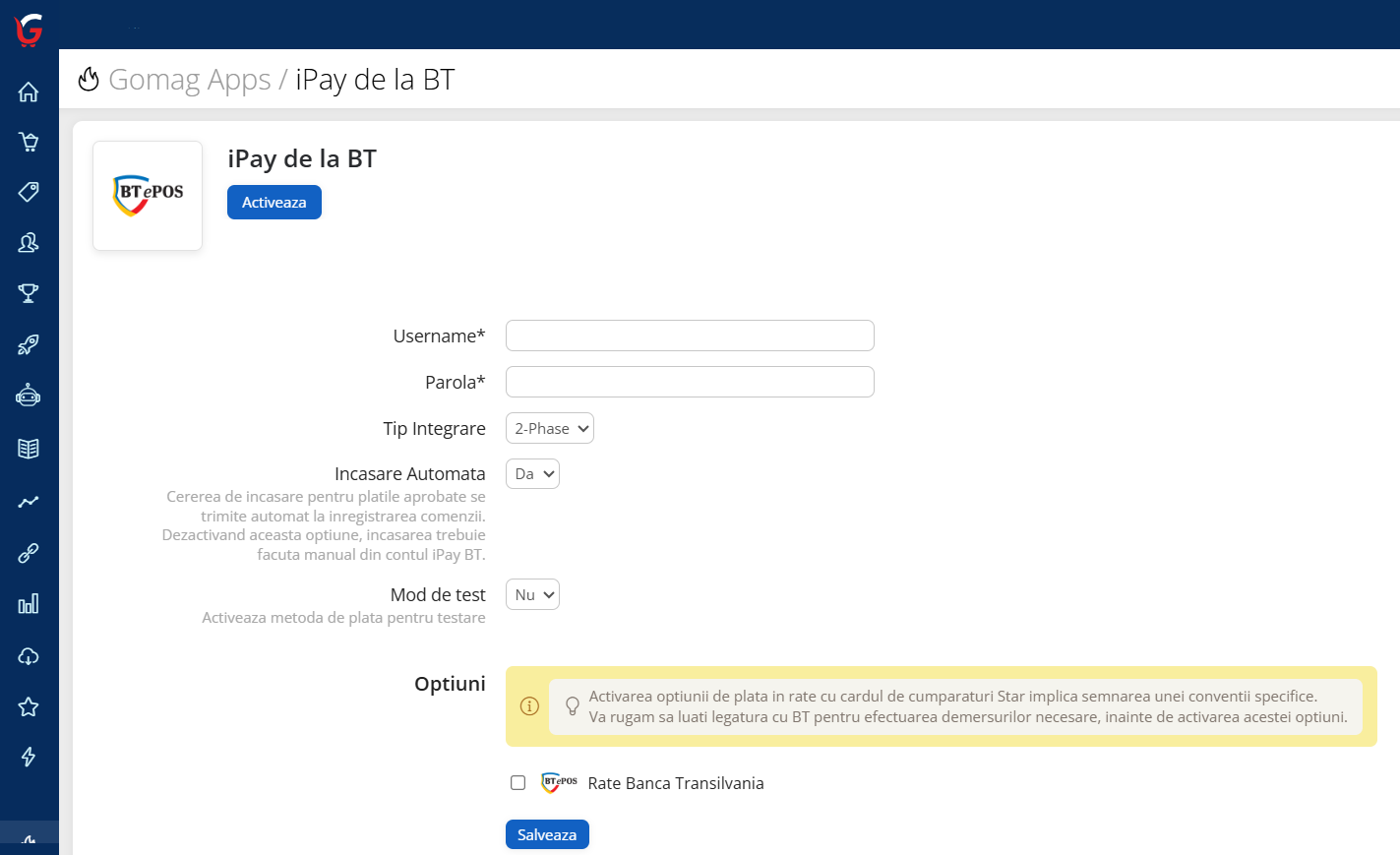Open the rocket icon in sidebar
The image size is (1400, 855).
click(x=29, y=344)
